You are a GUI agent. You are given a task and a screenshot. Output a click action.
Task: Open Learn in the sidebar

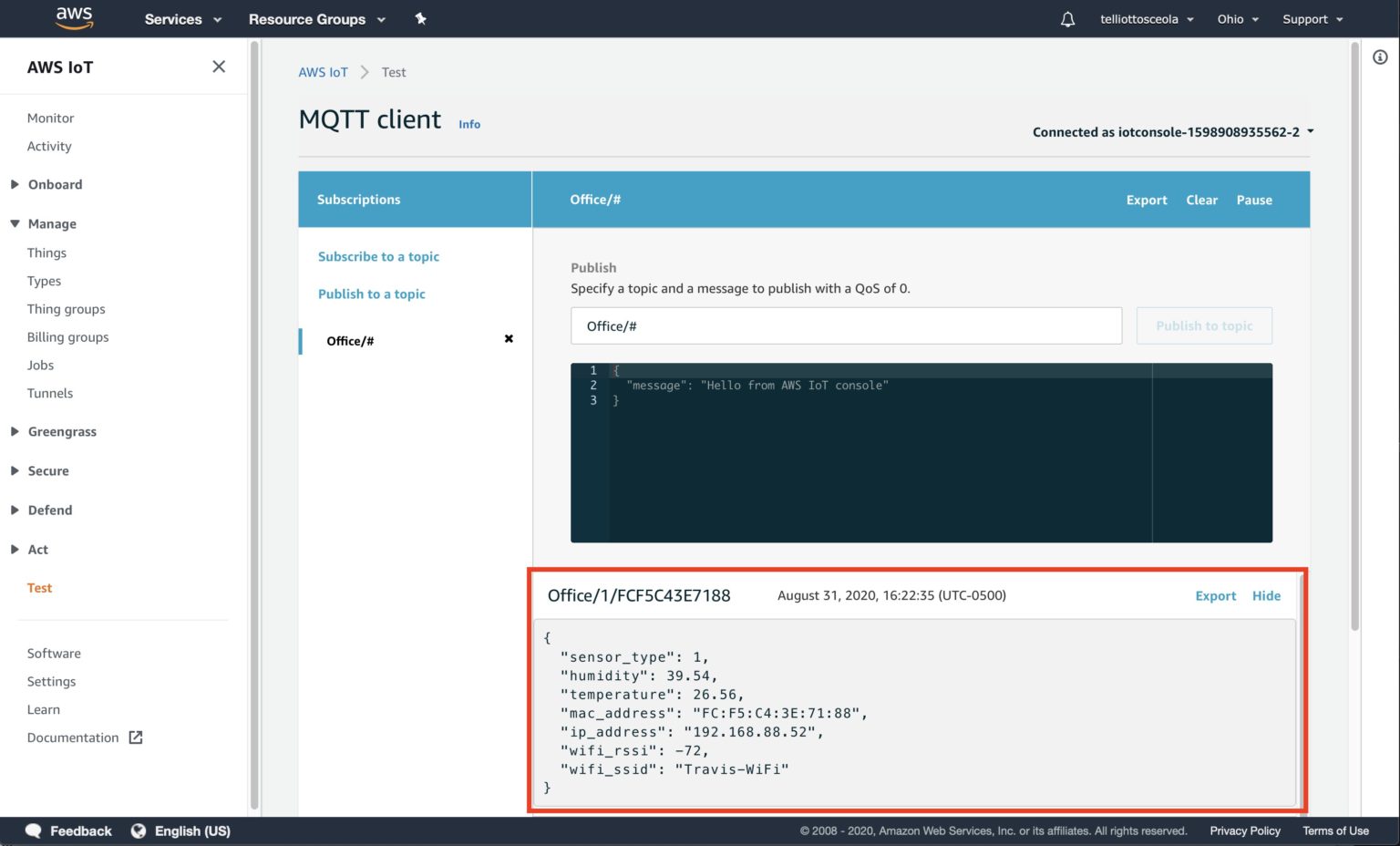43,709
